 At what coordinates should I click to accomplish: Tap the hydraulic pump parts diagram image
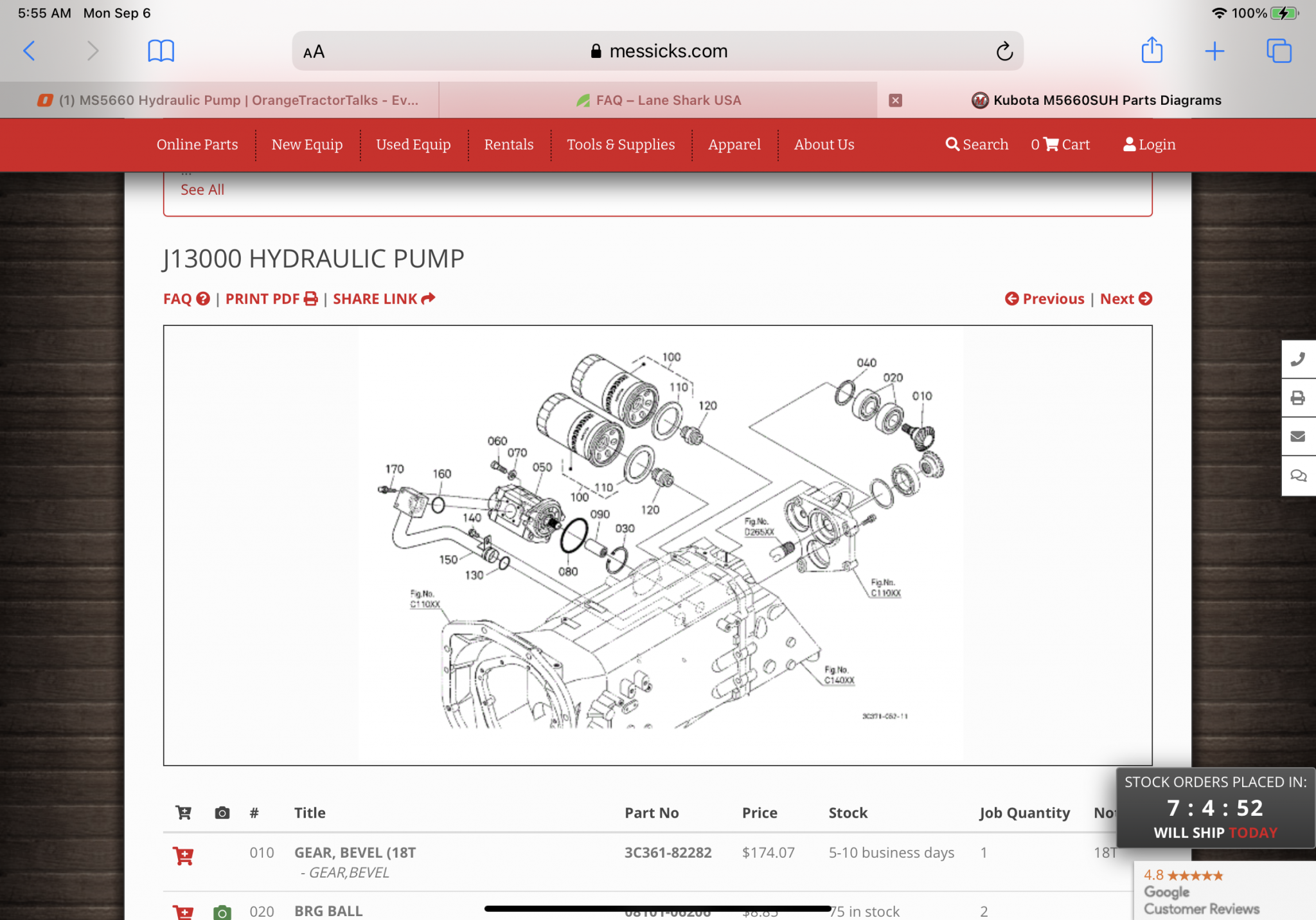click(658, 545)
